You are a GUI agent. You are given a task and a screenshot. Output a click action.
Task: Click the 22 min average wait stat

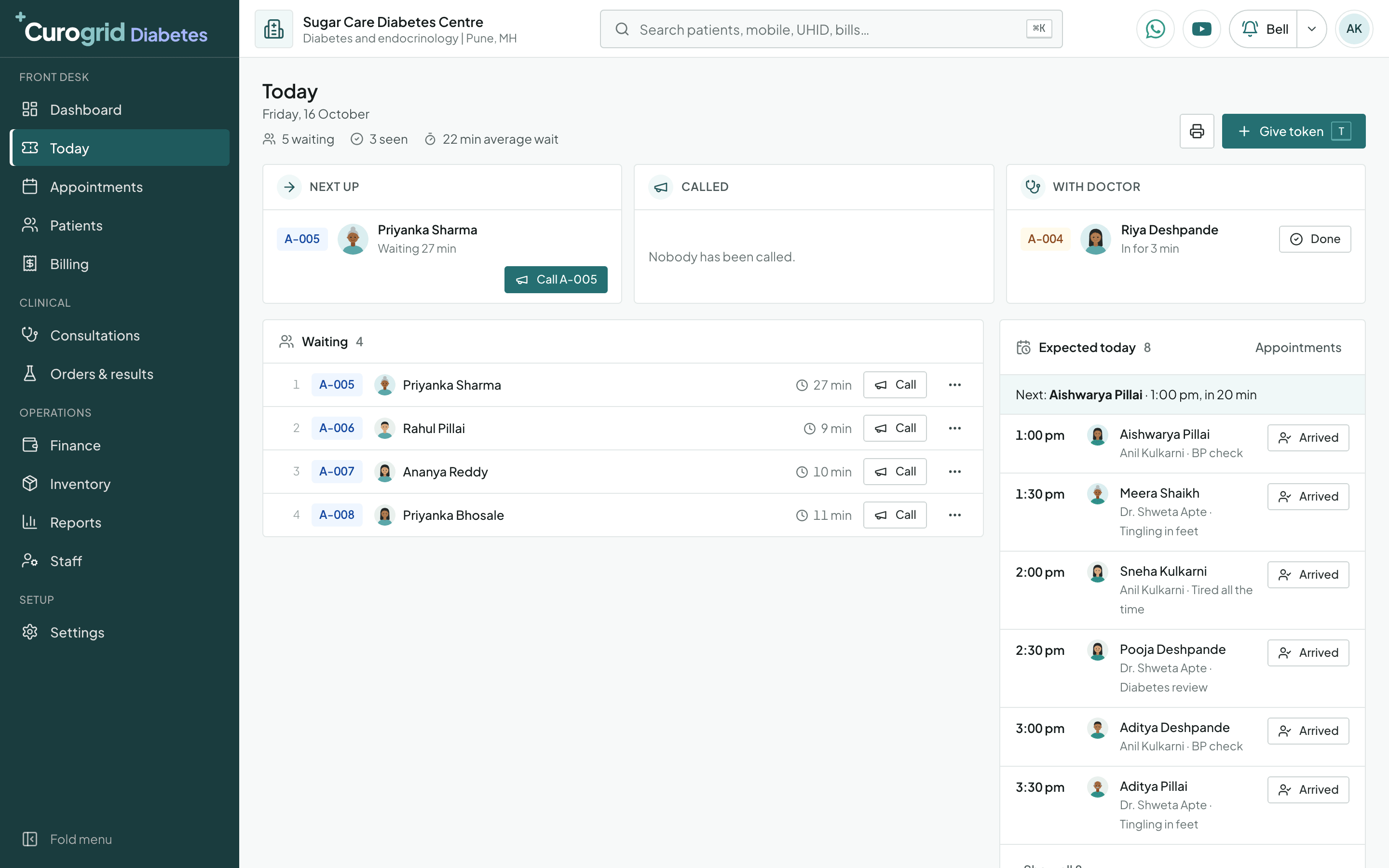tap(491, 139)
